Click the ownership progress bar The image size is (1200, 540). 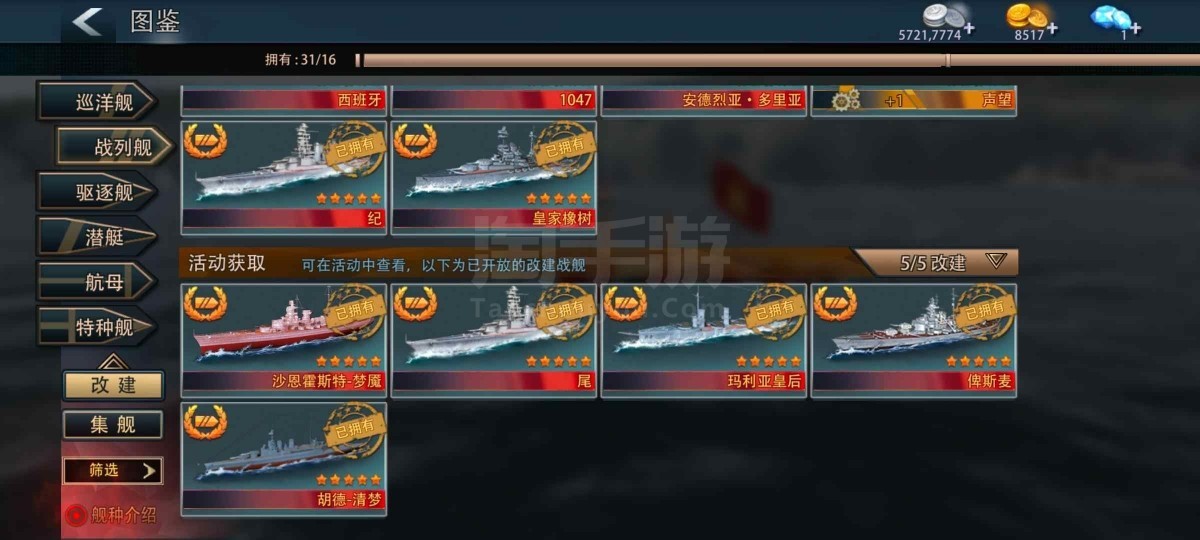(x=777, y=60)
